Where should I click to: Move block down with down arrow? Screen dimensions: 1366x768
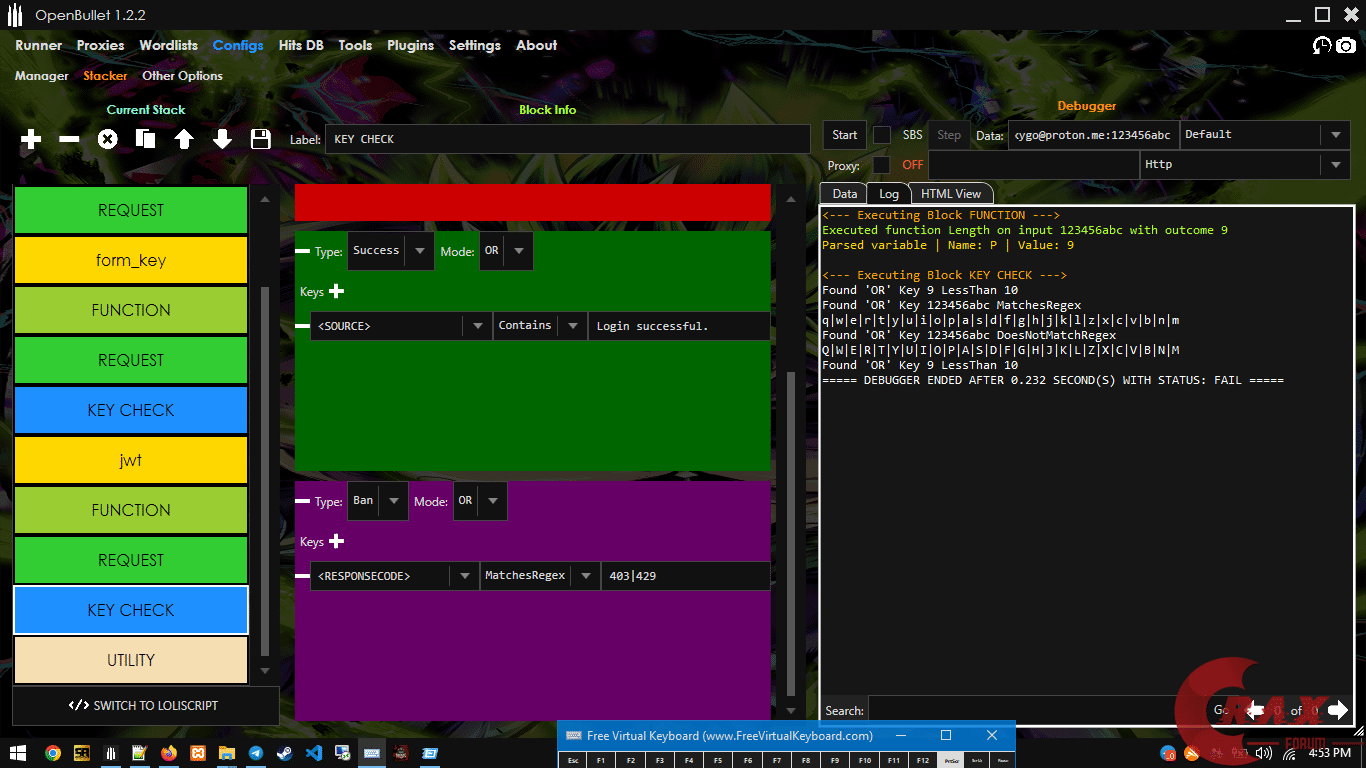(x=222, y=140)
